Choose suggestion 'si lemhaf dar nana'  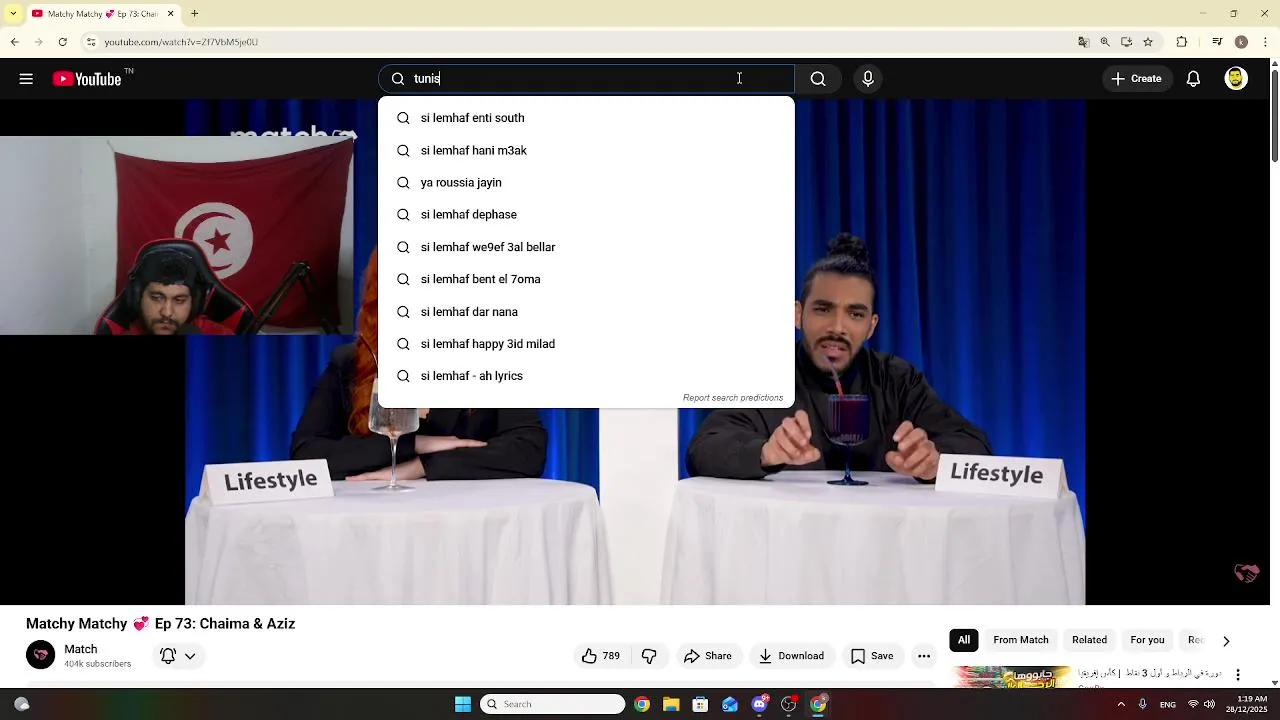point(586,312)
